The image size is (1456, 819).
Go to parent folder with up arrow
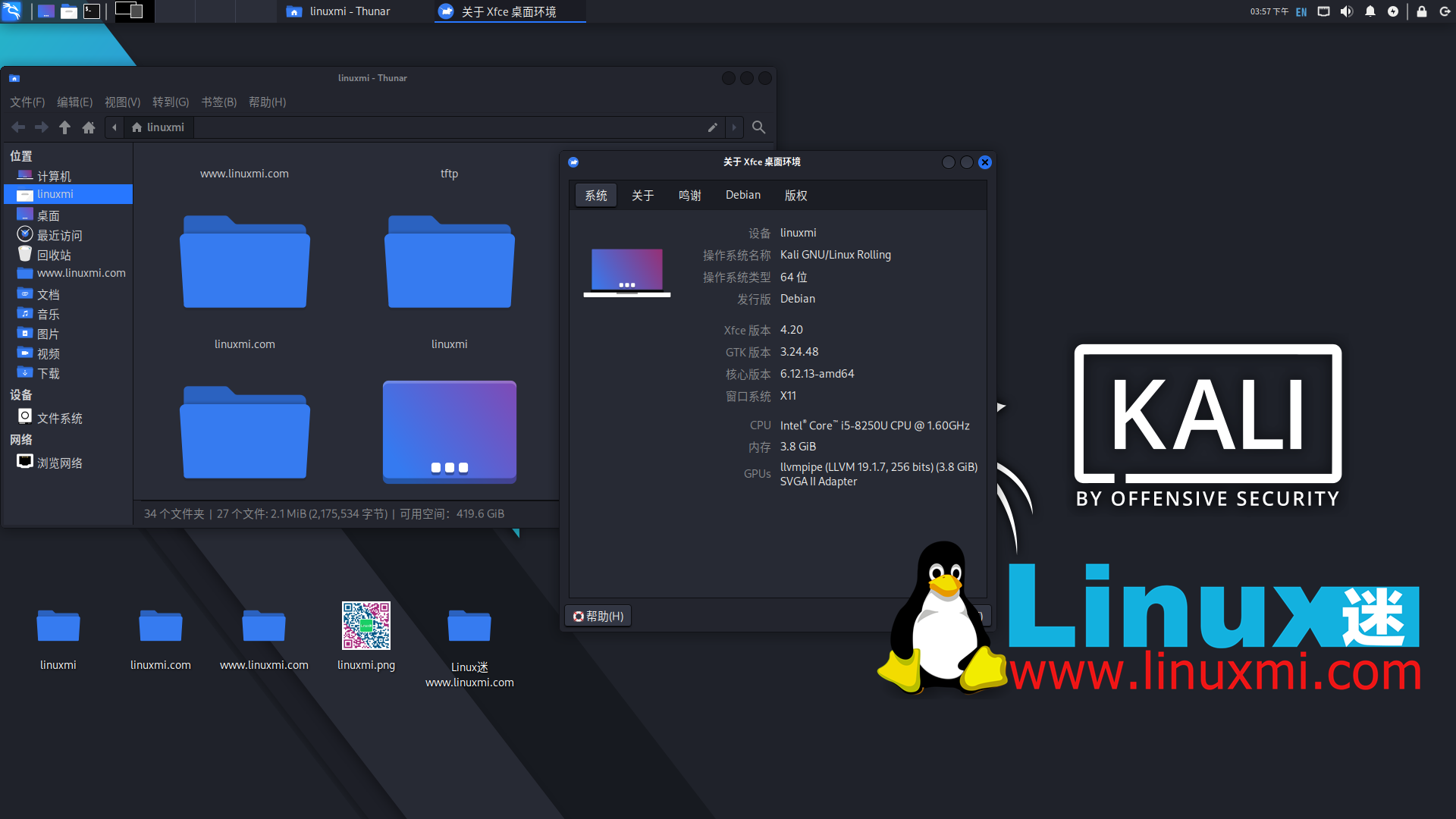click(65, 127)
